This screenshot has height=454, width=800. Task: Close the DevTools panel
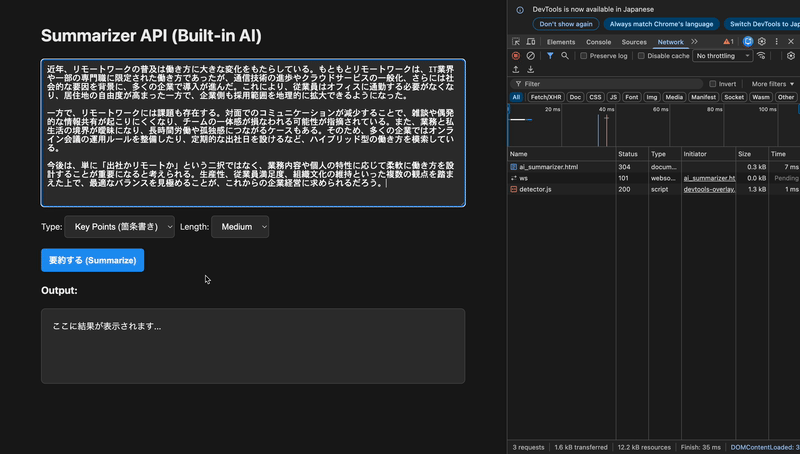(791, 42)
